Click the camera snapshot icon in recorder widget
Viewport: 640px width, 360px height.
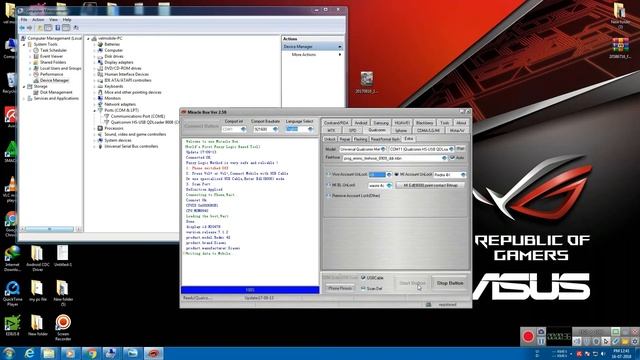541,332
